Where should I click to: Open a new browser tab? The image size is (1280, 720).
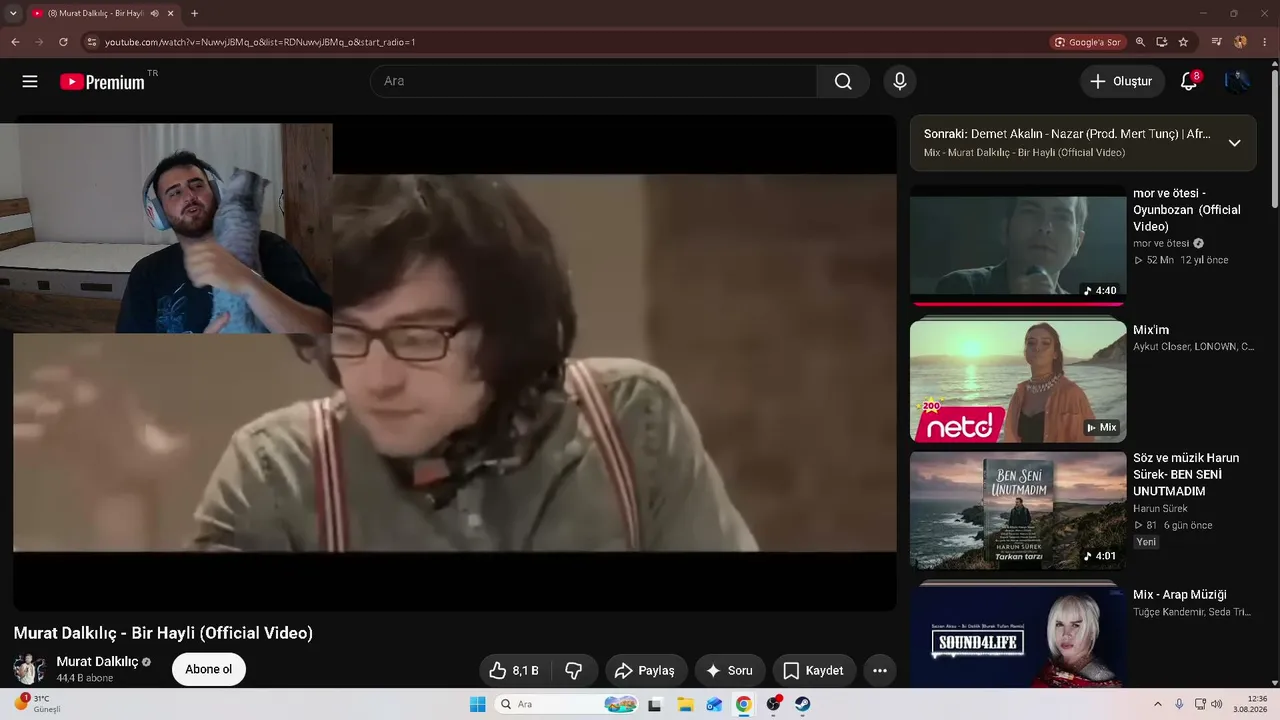pyautogui.click(x=194, y=14)
